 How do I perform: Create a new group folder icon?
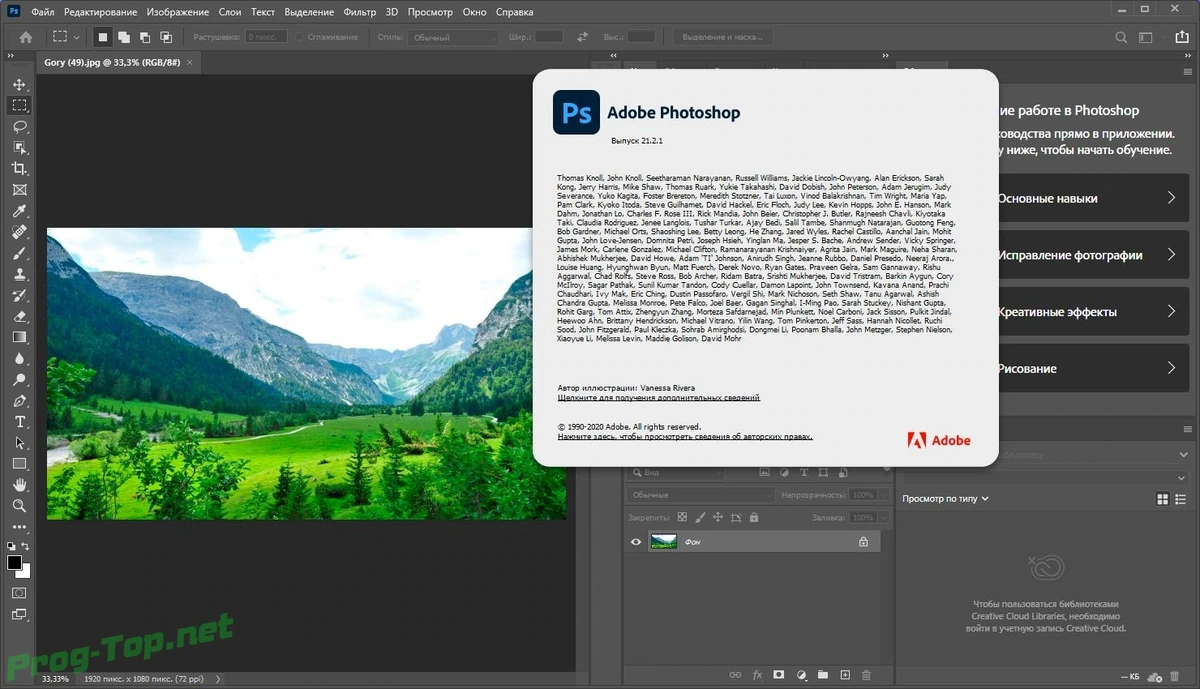(x=823, y=675)
